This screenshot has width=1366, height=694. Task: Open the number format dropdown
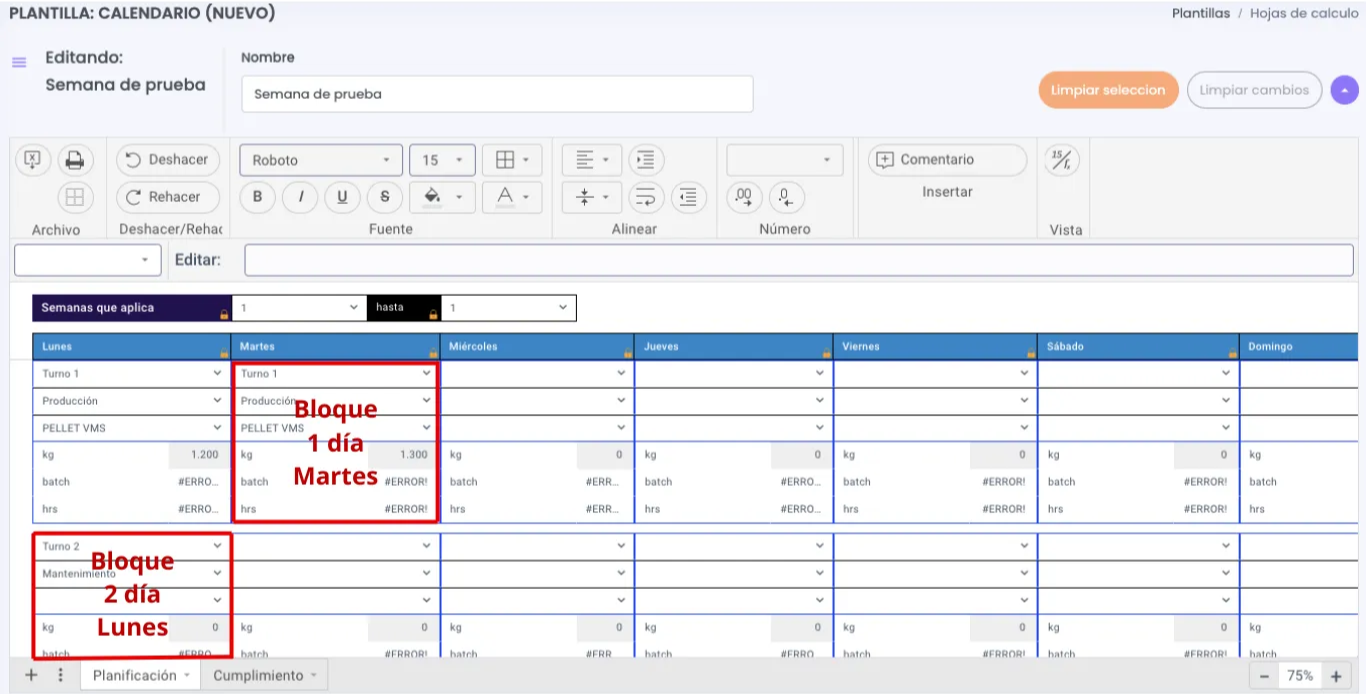tap(785, 160)
